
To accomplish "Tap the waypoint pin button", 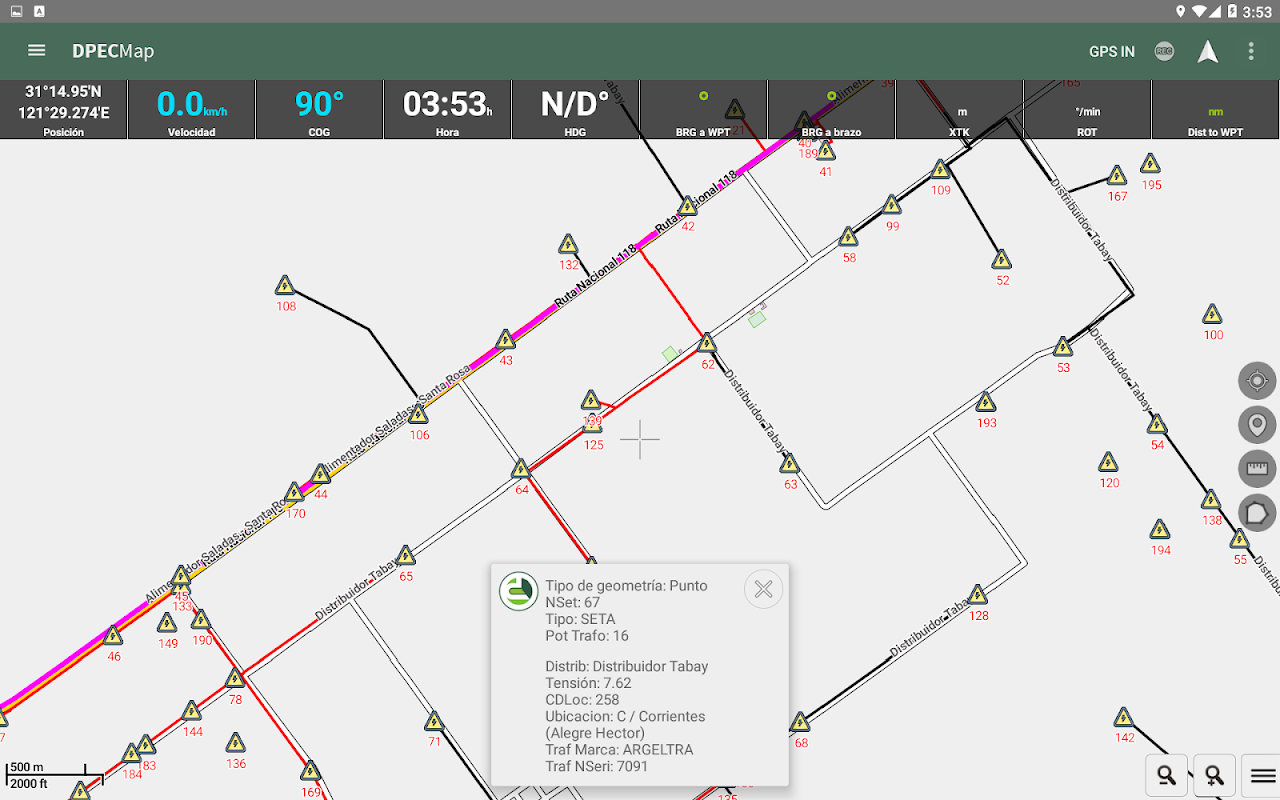I will (x=1257, y=425).
